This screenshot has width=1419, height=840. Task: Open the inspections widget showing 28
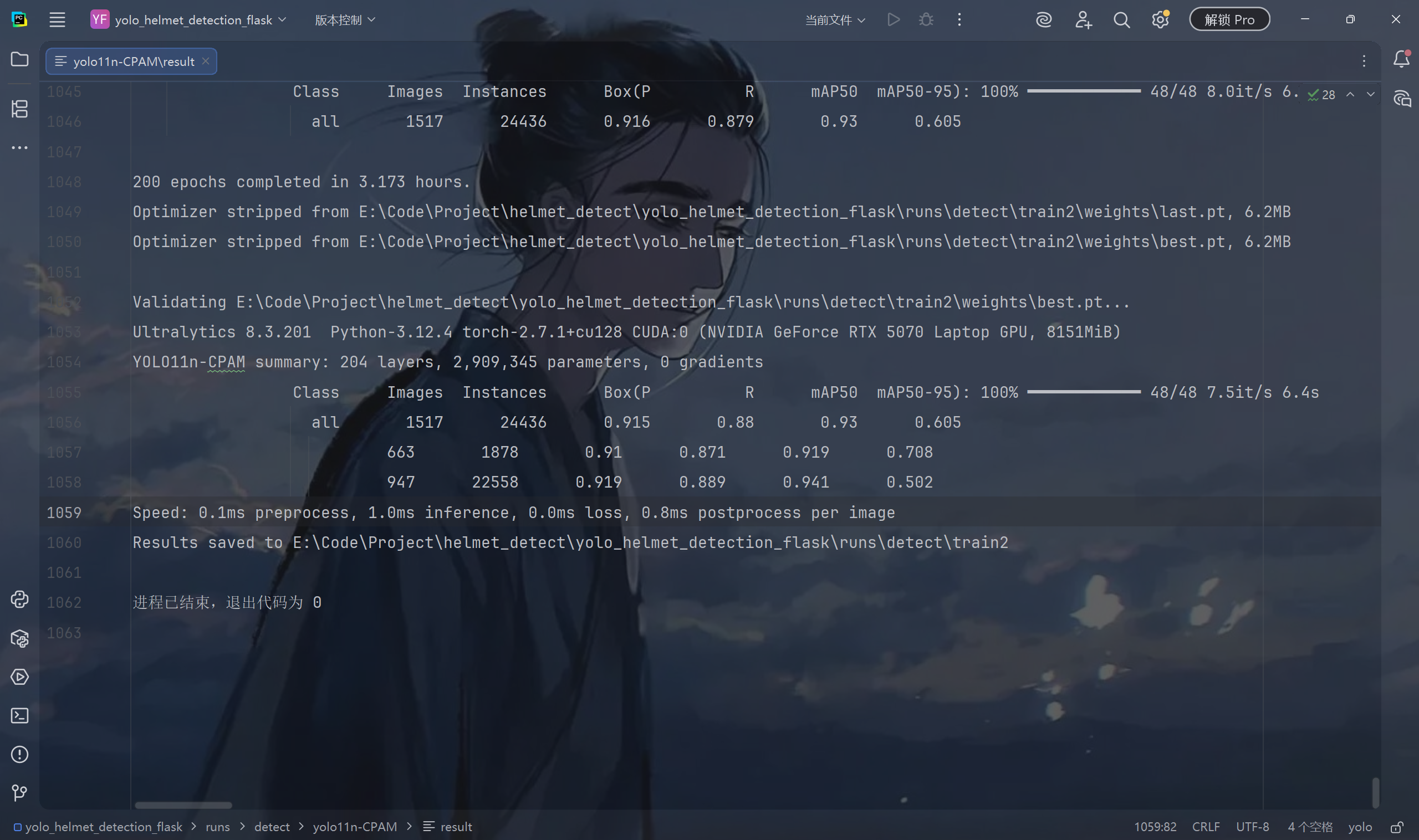pyautogui.click(x=1321, y=95)
